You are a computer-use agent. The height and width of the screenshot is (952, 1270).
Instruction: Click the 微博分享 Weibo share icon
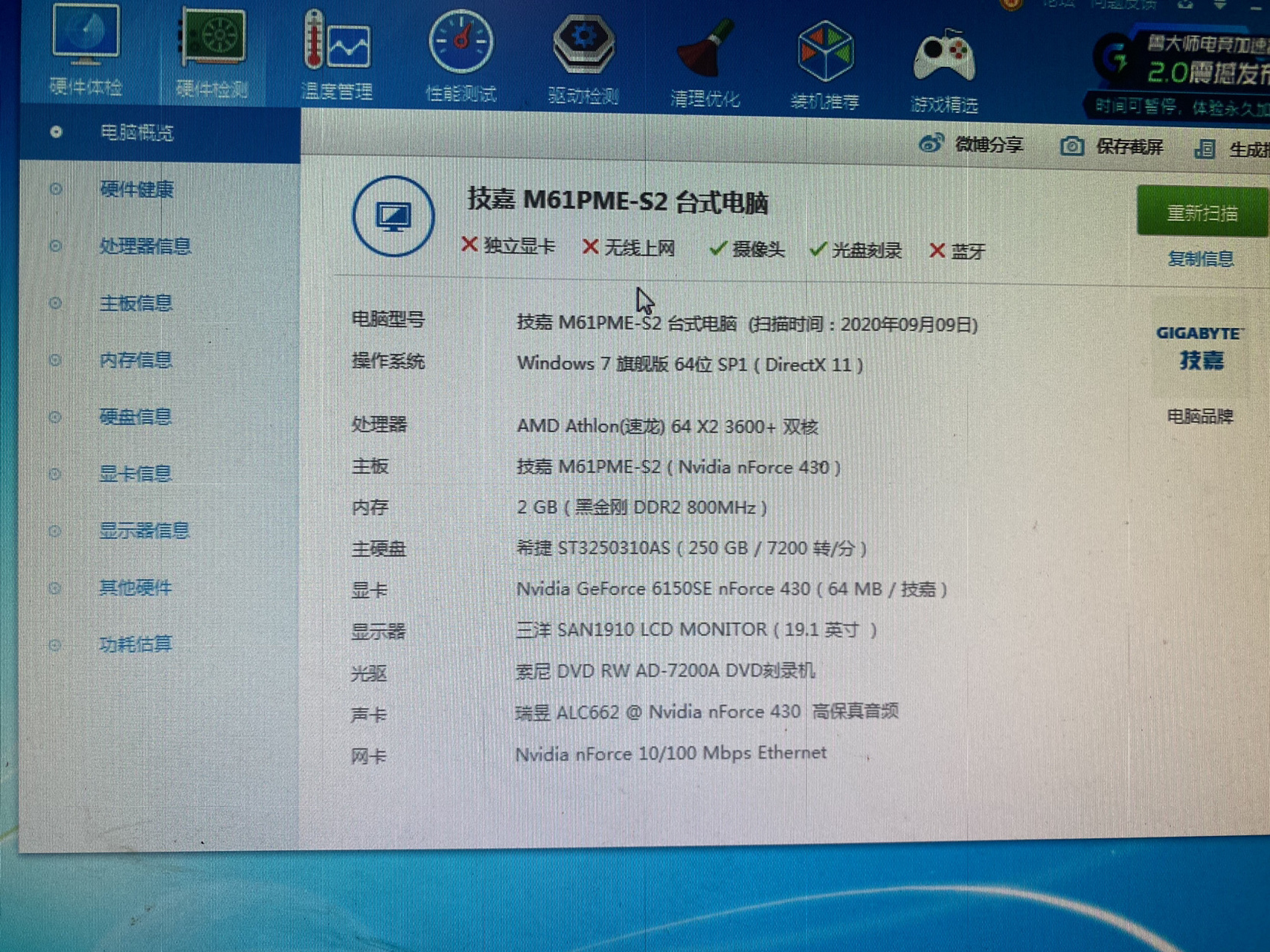click(x=931, y=143)
